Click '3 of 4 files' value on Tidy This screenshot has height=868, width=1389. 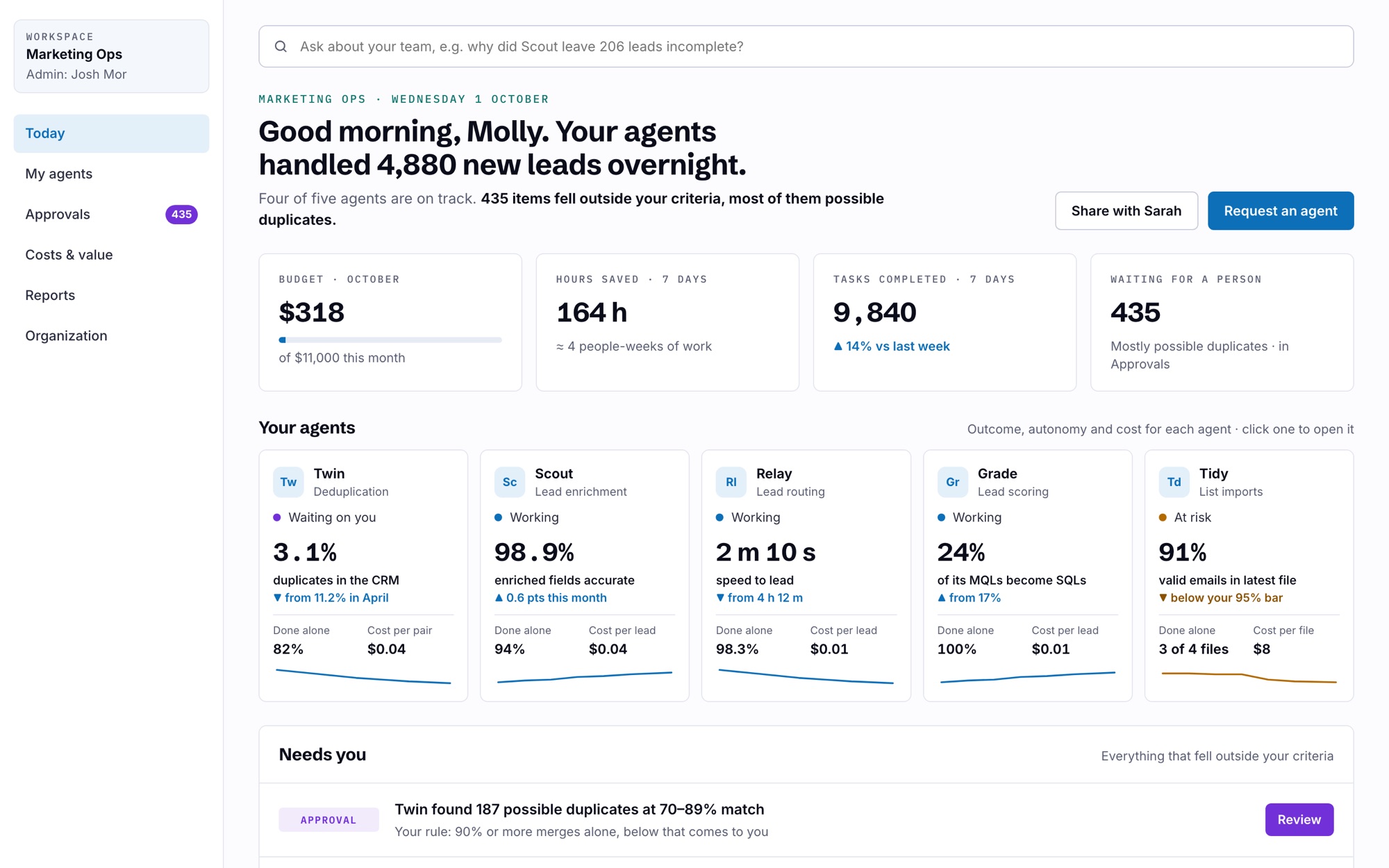[x=1193, y=649]
